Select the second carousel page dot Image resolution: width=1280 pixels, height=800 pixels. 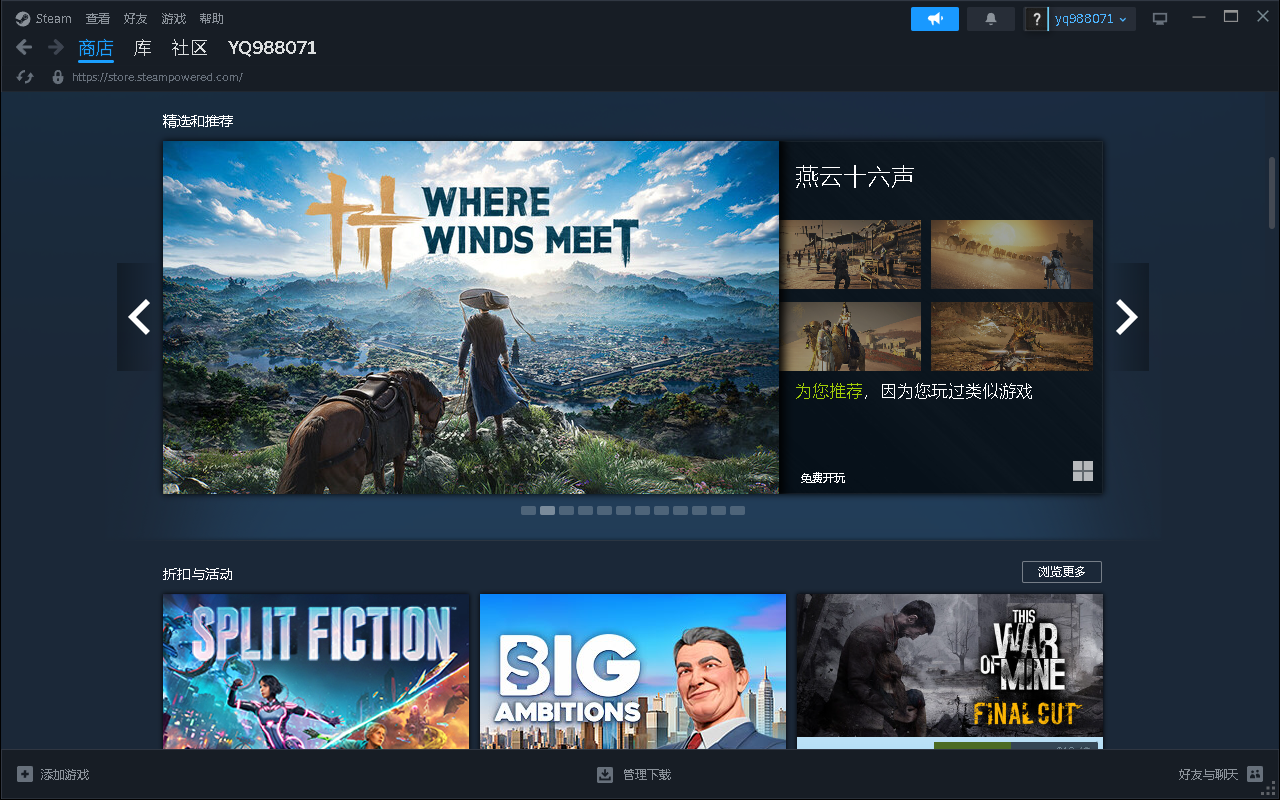(x=547, y=510)
